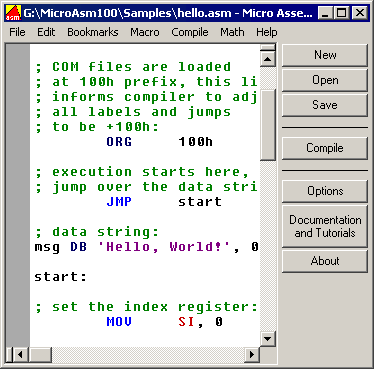The height and width of the screenshot is (369, 374).
Task: Open the Options dialog button
Action: pyautogui.click(x=325, y=191)
